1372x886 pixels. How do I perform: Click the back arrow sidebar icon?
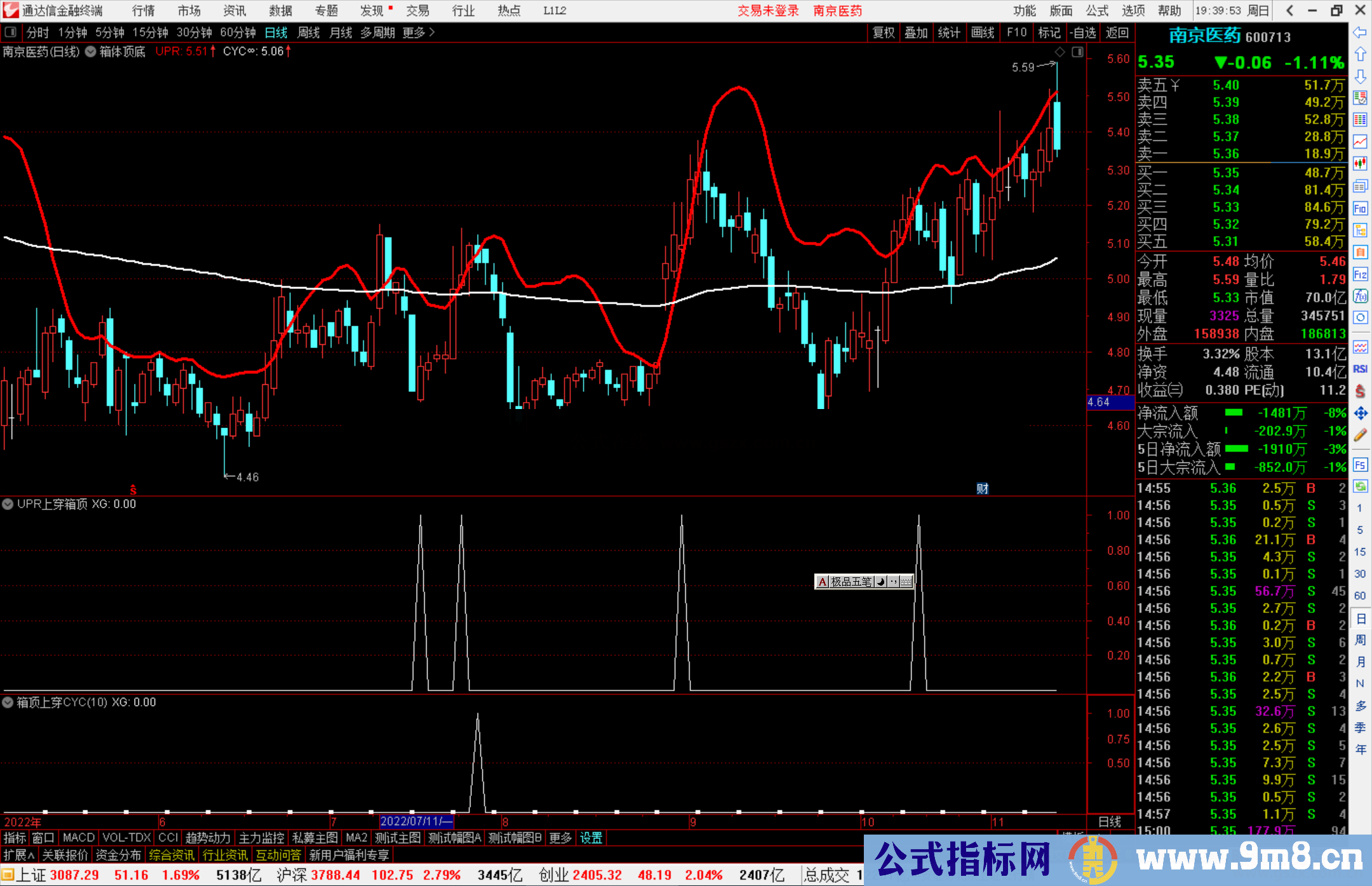1360,32
